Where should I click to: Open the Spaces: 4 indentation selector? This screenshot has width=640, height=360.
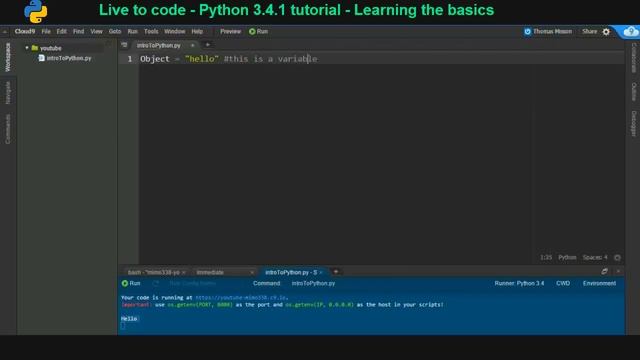click(595, 258)
